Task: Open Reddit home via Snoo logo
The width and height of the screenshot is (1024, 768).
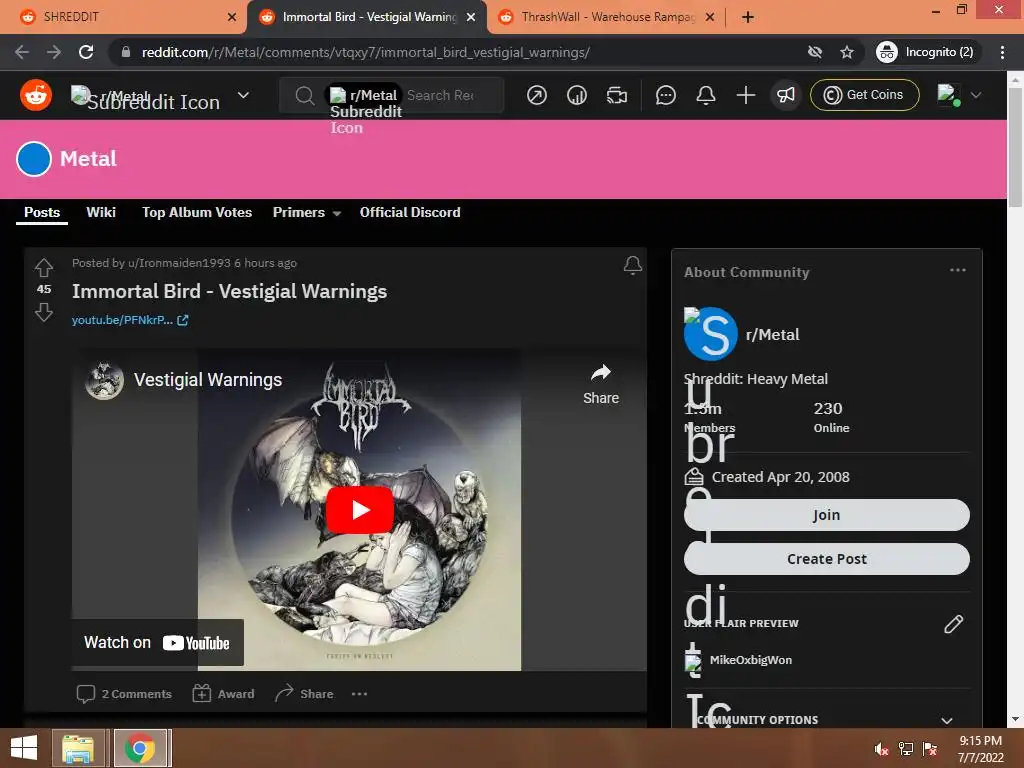Action: pos(36,95)
